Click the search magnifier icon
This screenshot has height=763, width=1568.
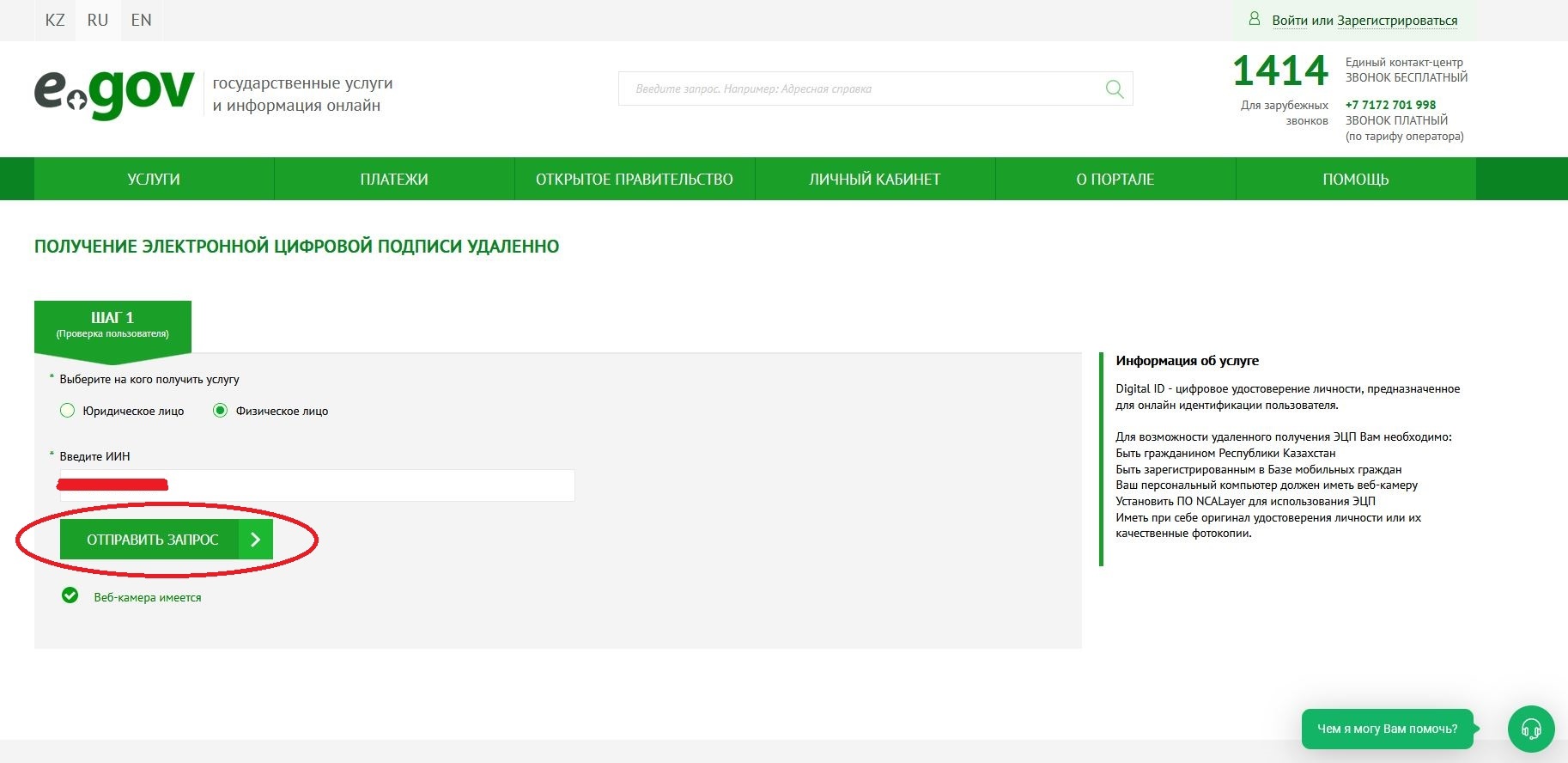[1115, 89]
